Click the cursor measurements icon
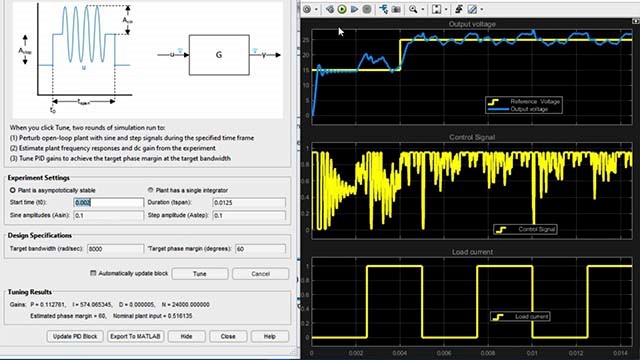 point(472,9)
